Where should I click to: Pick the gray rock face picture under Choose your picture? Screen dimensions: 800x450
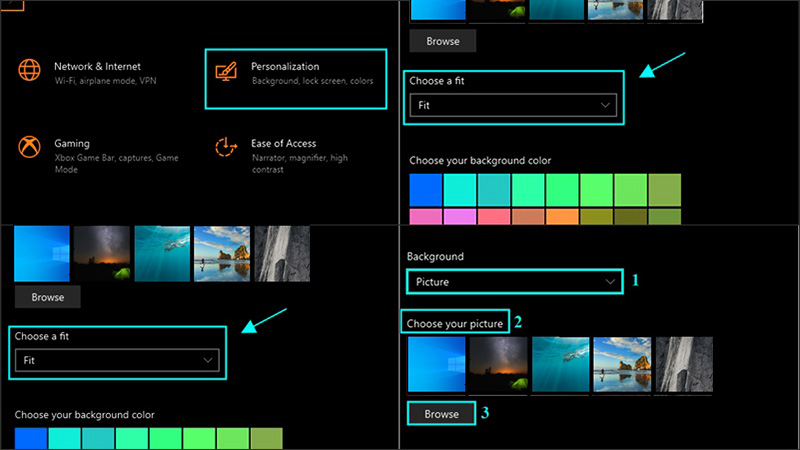tap(684, 364)
